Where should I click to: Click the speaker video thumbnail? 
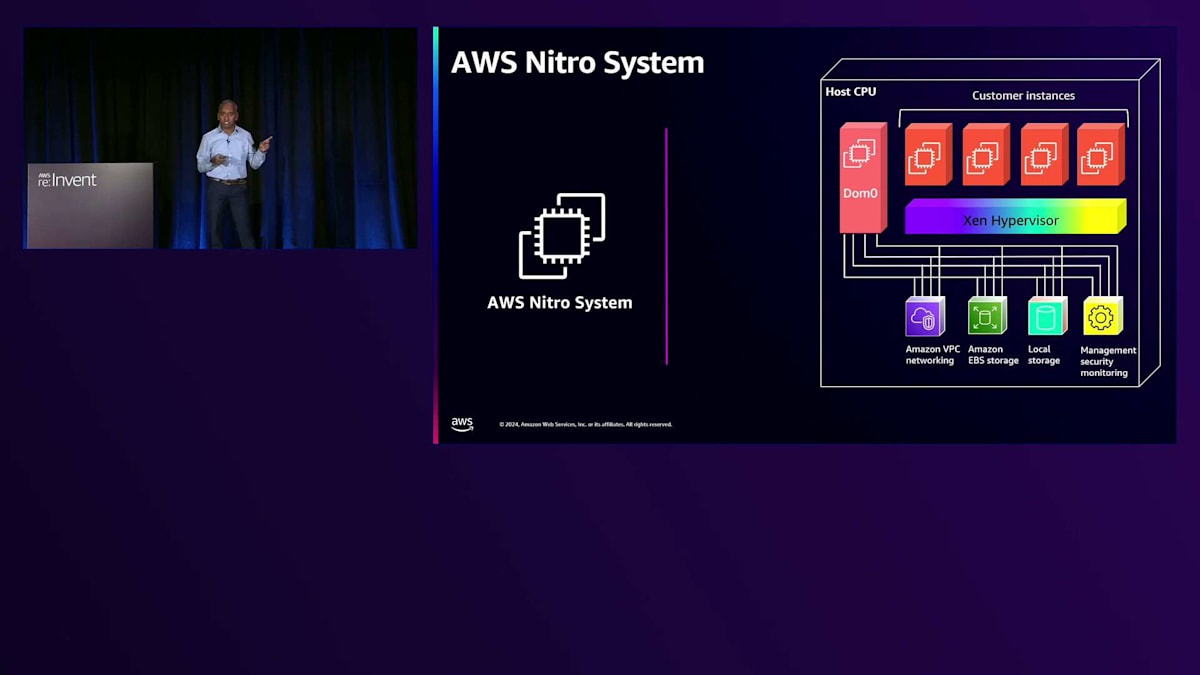pyautogui.click(x=220, y=138)
